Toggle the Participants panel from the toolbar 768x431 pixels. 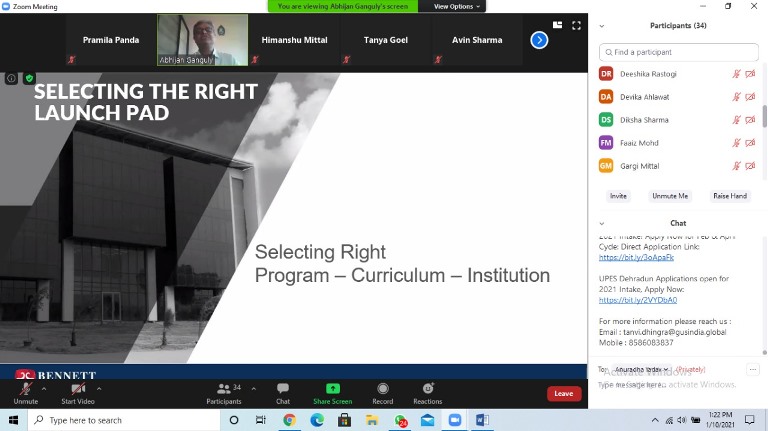pyautogui.click(x=224, y=388)
